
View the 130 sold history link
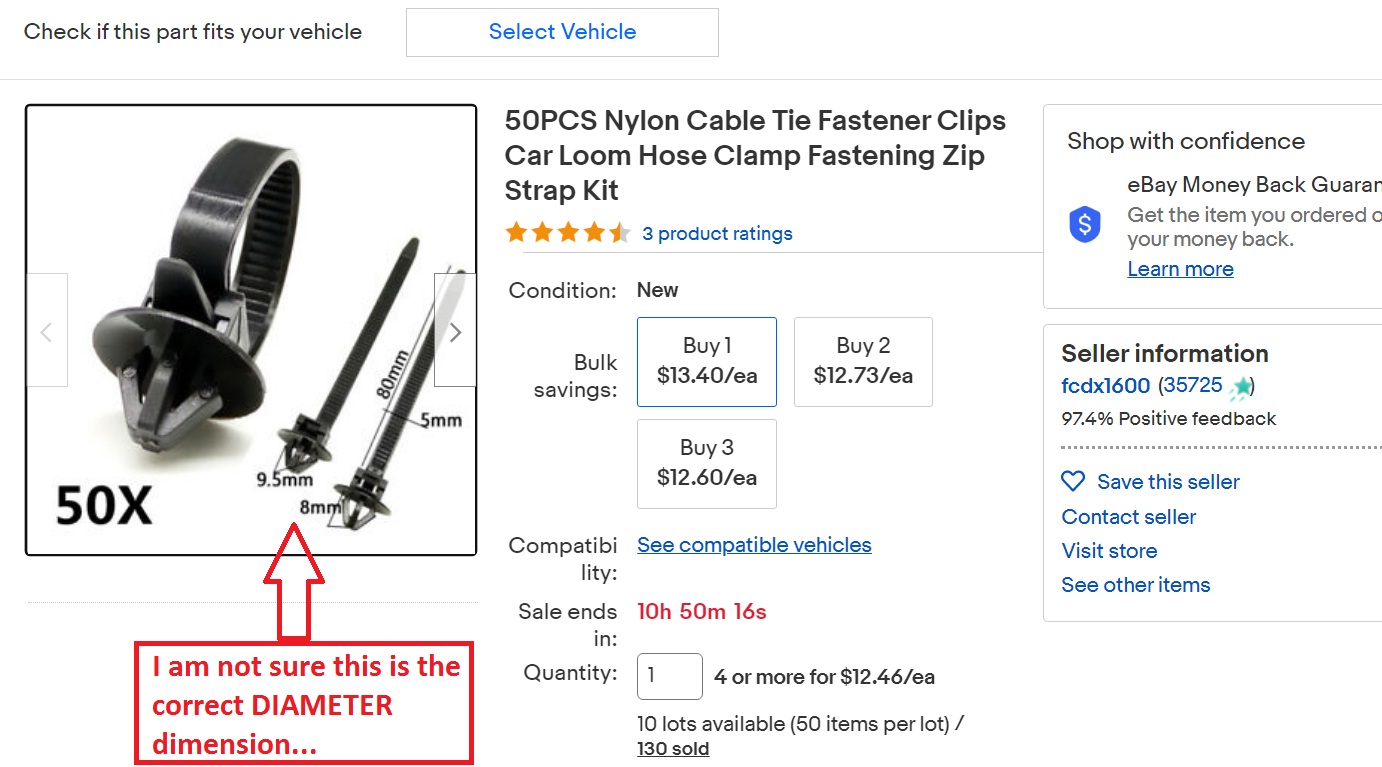[x=673, y=749]
